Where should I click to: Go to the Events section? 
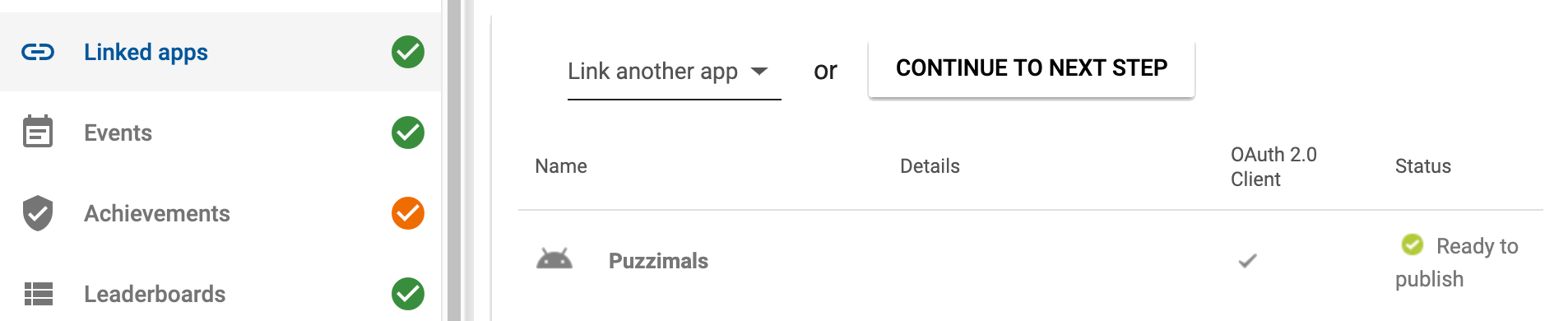pos(220,133)
